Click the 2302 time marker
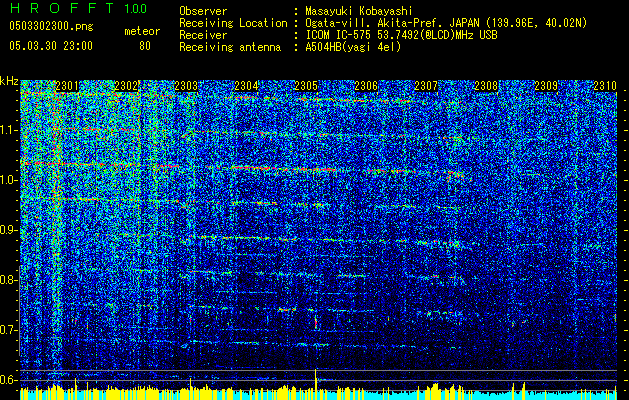 pyautogui.click(x=126, y=86)
